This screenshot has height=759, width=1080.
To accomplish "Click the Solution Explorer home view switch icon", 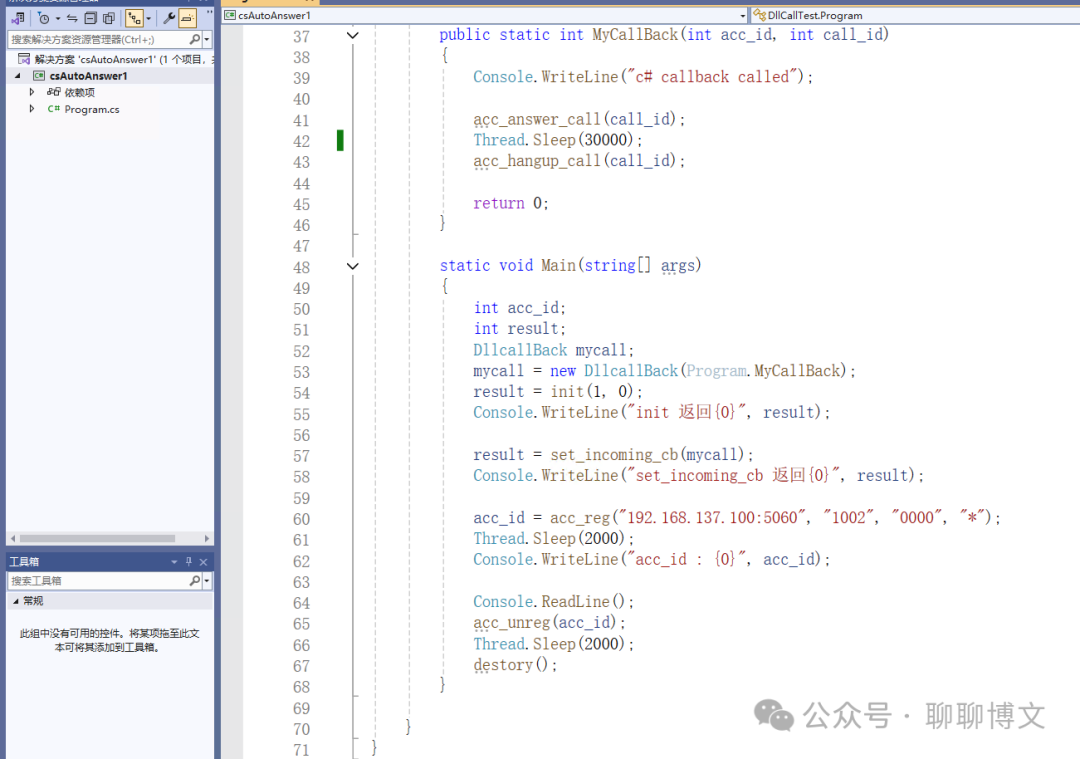I will pos(17,18).
